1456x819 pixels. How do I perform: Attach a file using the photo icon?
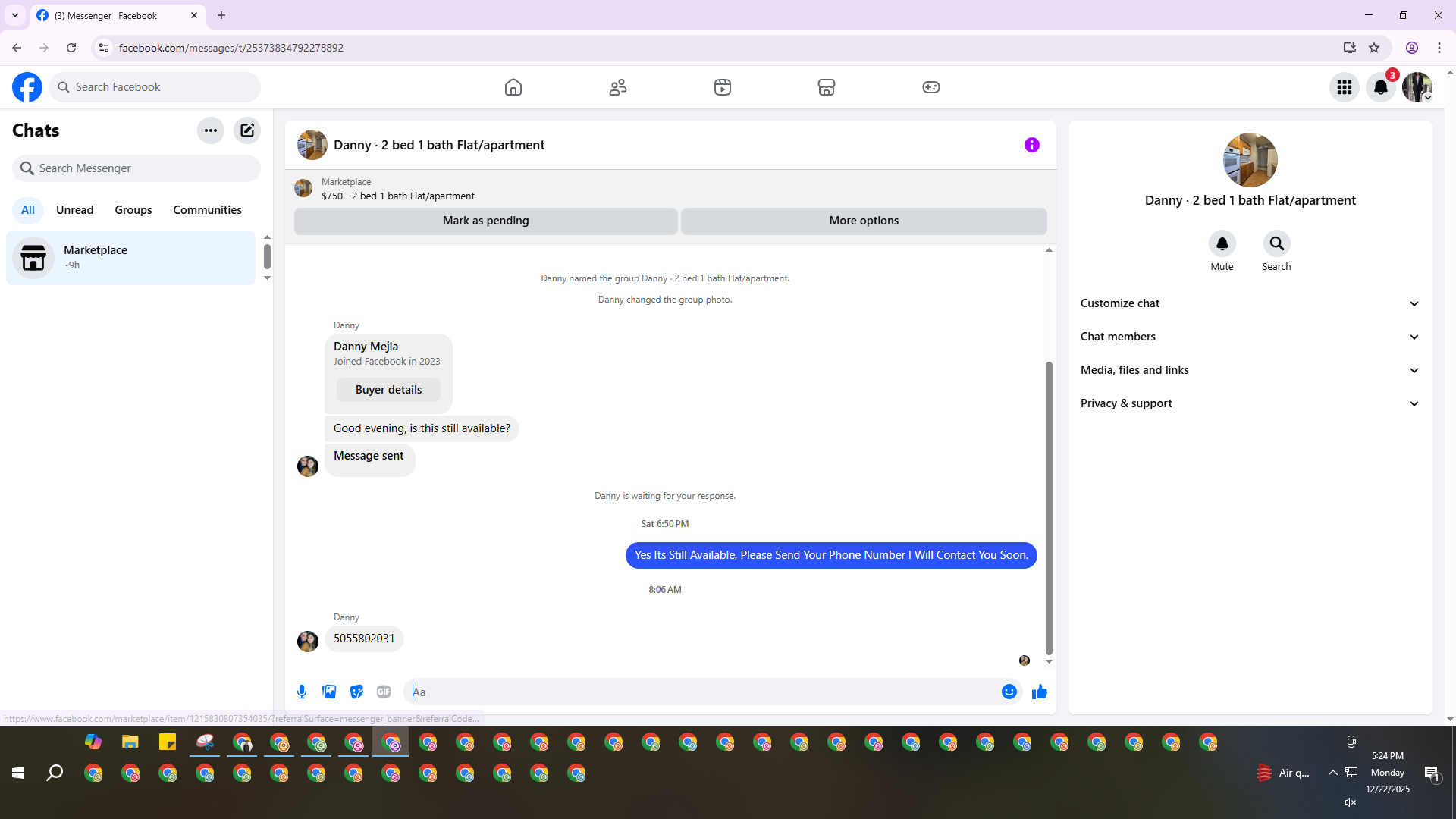pos(329,692)
